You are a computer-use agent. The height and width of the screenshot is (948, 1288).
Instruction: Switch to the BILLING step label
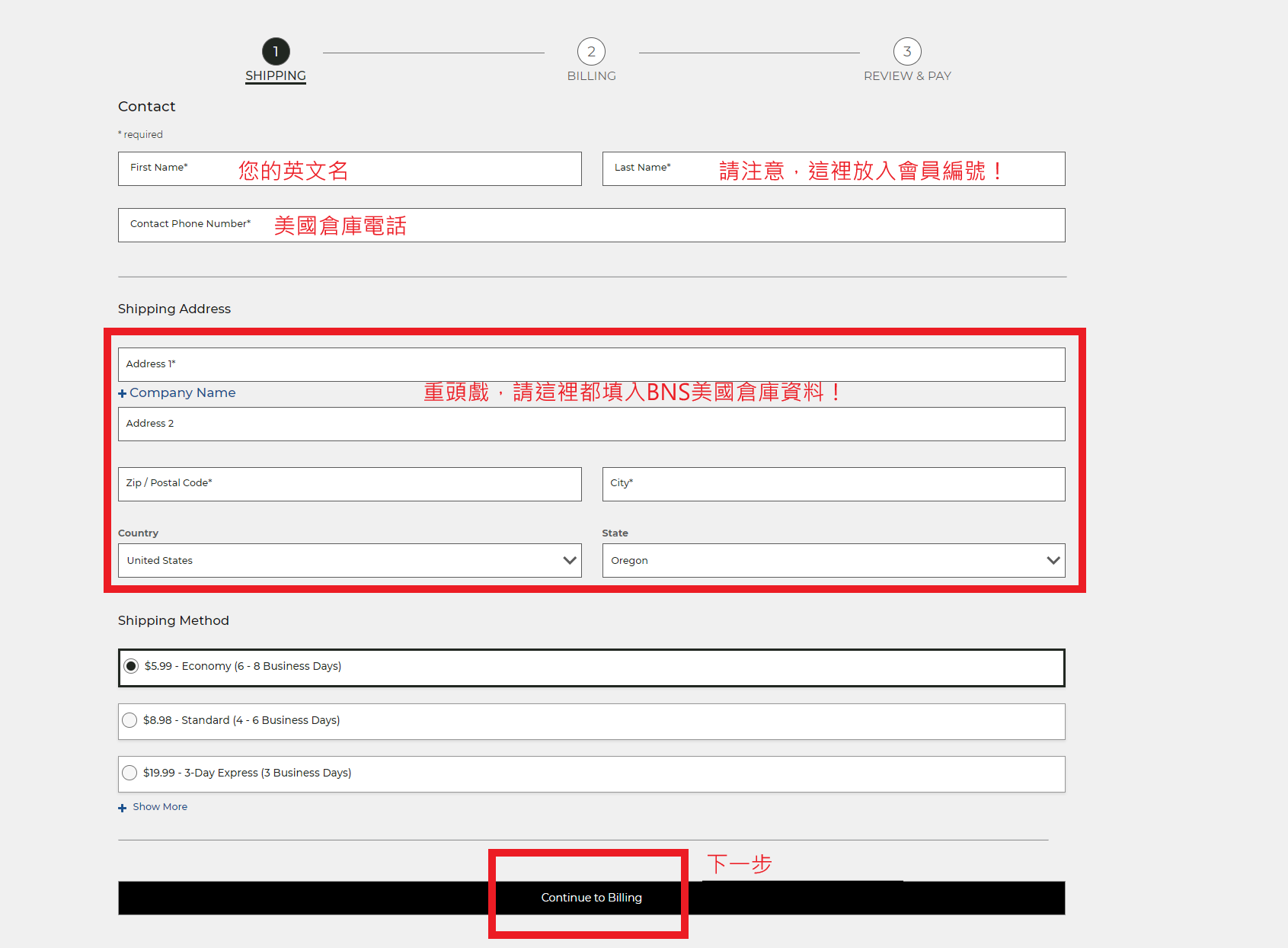click(x=591, y=76)
